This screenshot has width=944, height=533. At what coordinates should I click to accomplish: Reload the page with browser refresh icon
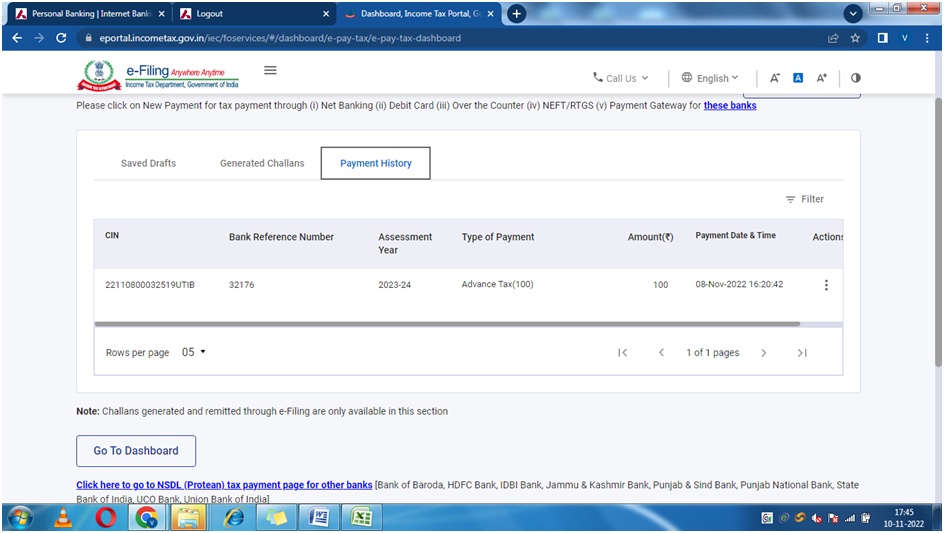(x=61, y=38)
